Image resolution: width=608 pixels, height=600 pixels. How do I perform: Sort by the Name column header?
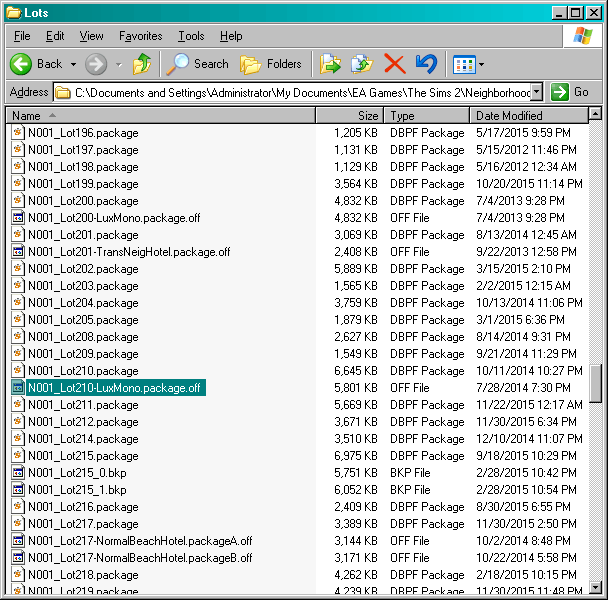click(x=161, y=116)
